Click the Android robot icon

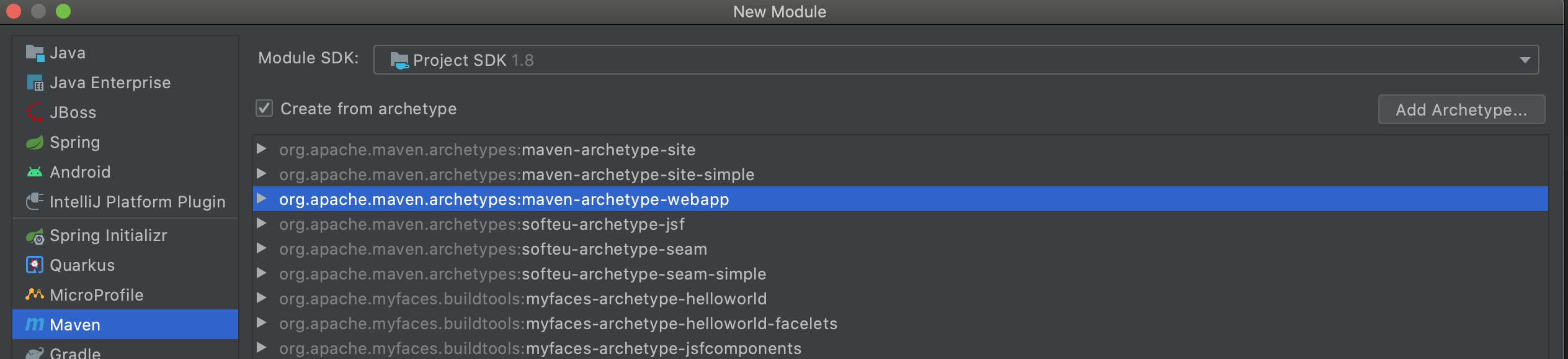(x=35, y=172)
